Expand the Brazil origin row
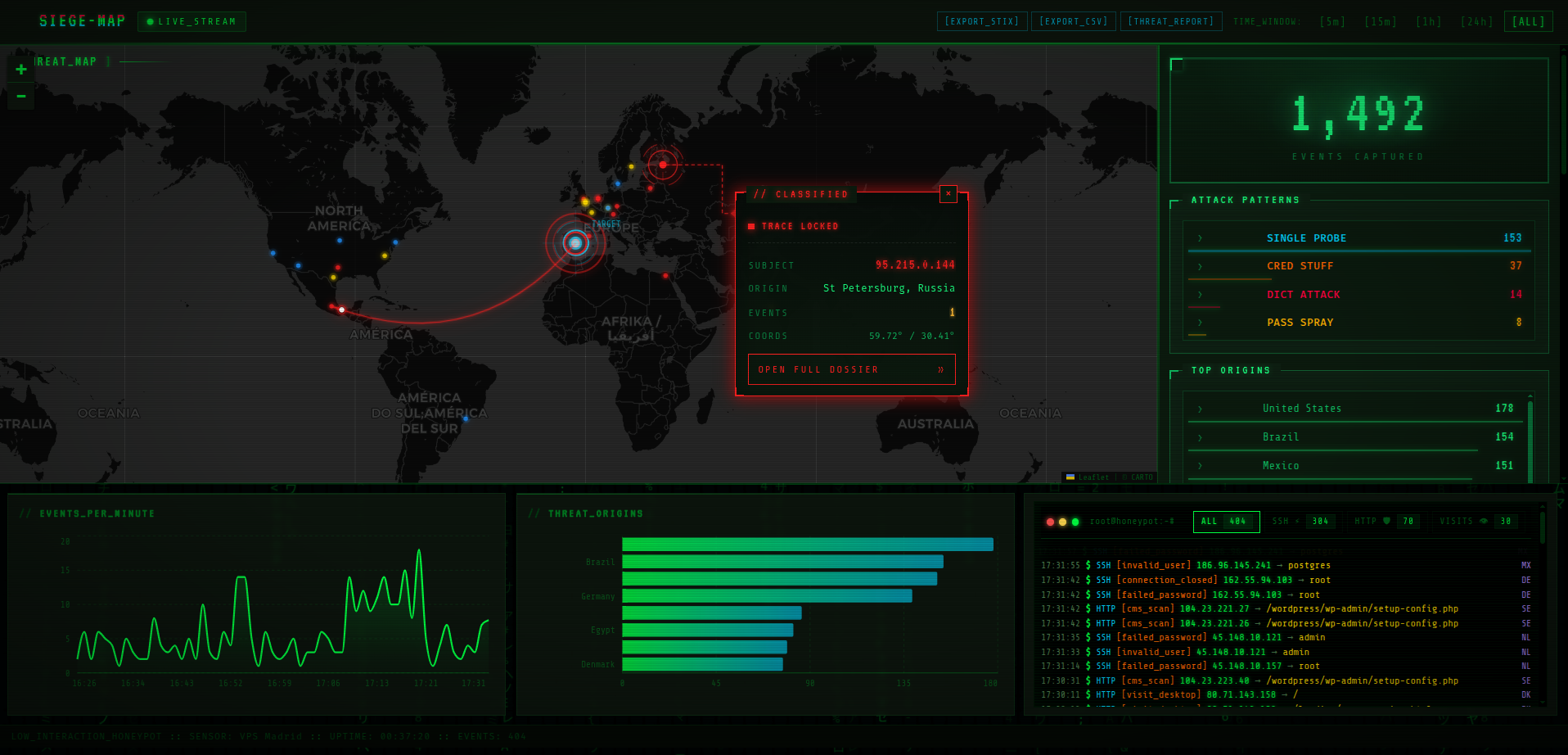 [1354, 437]
